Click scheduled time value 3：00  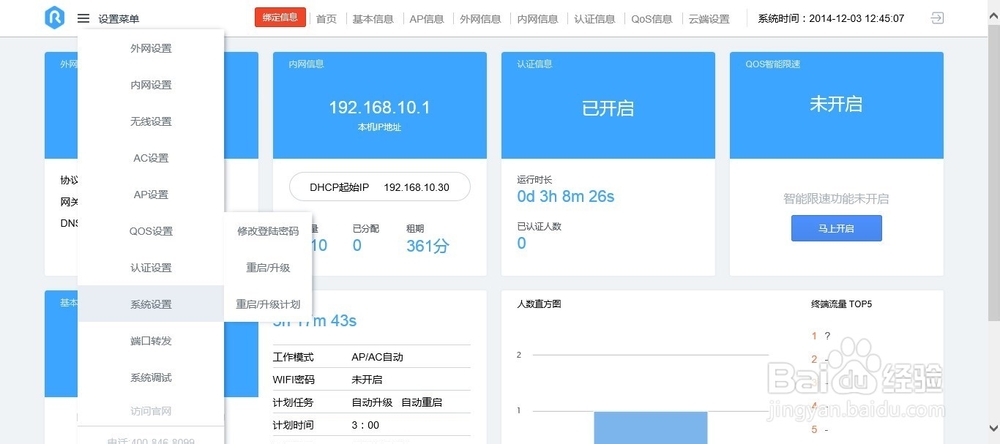[365, 425]
